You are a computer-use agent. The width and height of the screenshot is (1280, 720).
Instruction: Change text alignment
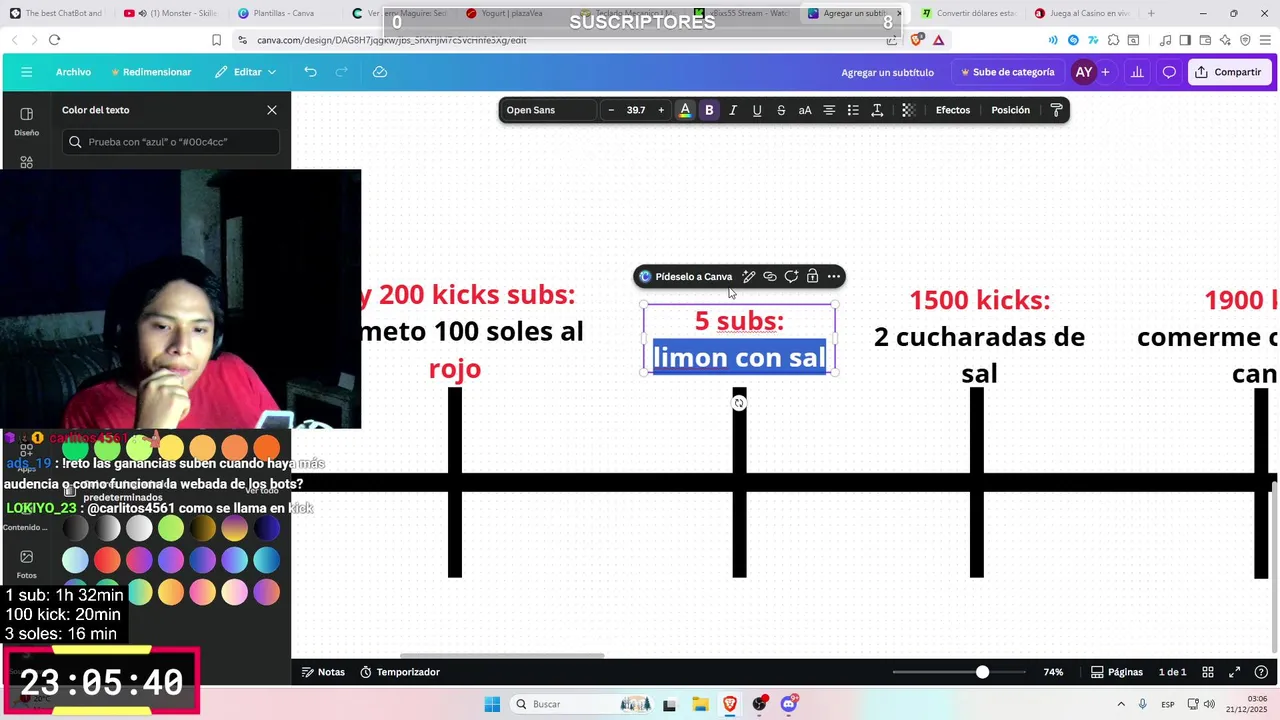point(829,110)
